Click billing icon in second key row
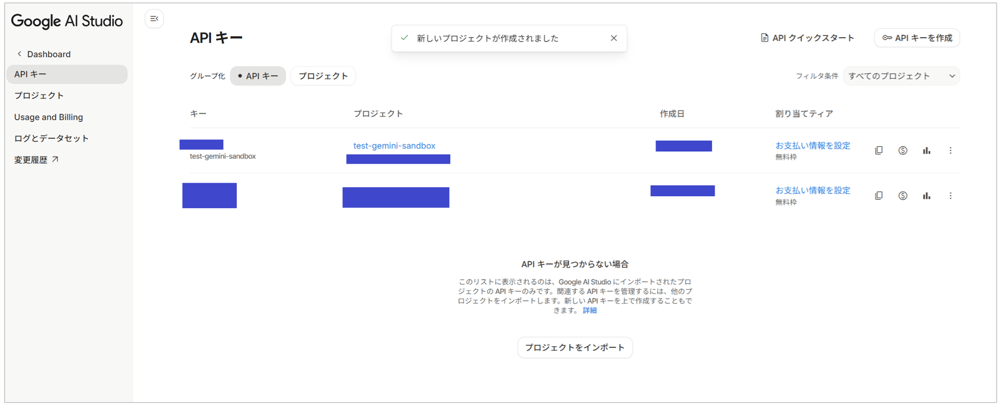The image size is (1000, 406). [903, 196]
